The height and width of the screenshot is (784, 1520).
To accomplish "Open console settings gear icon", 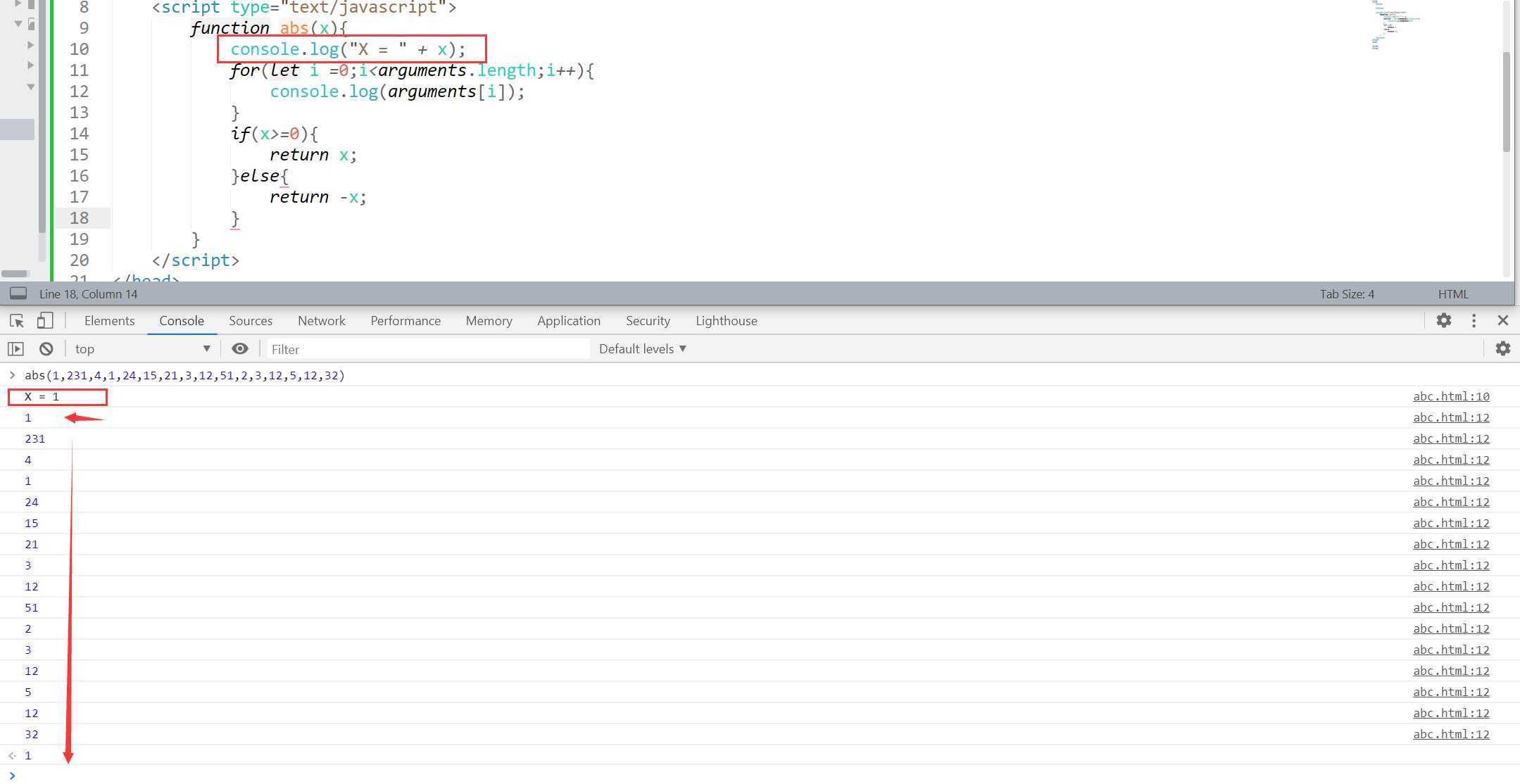I will (x=1503, y=349).
